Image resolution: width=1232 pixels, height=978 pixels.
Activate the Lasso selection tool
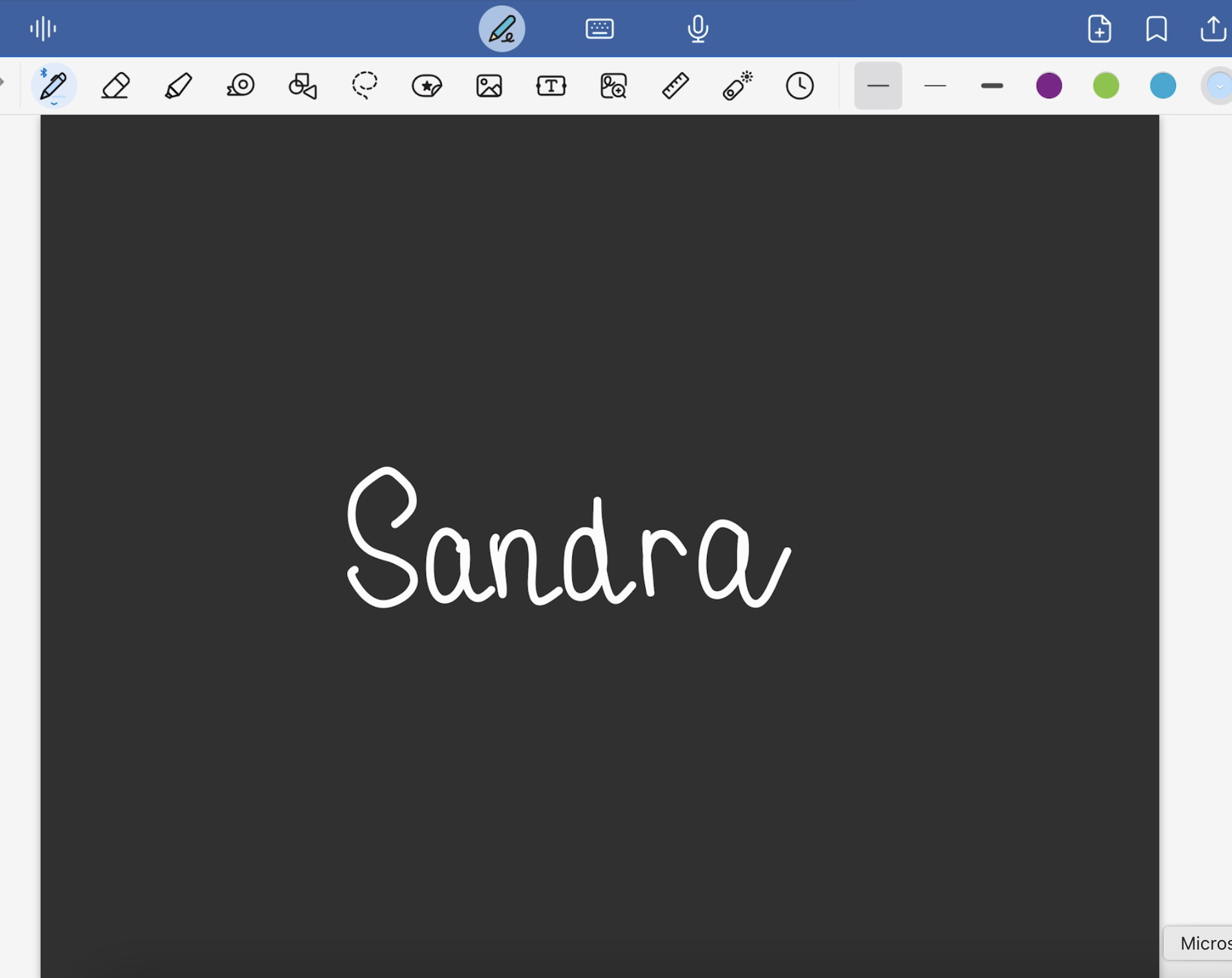coord(364,86)
